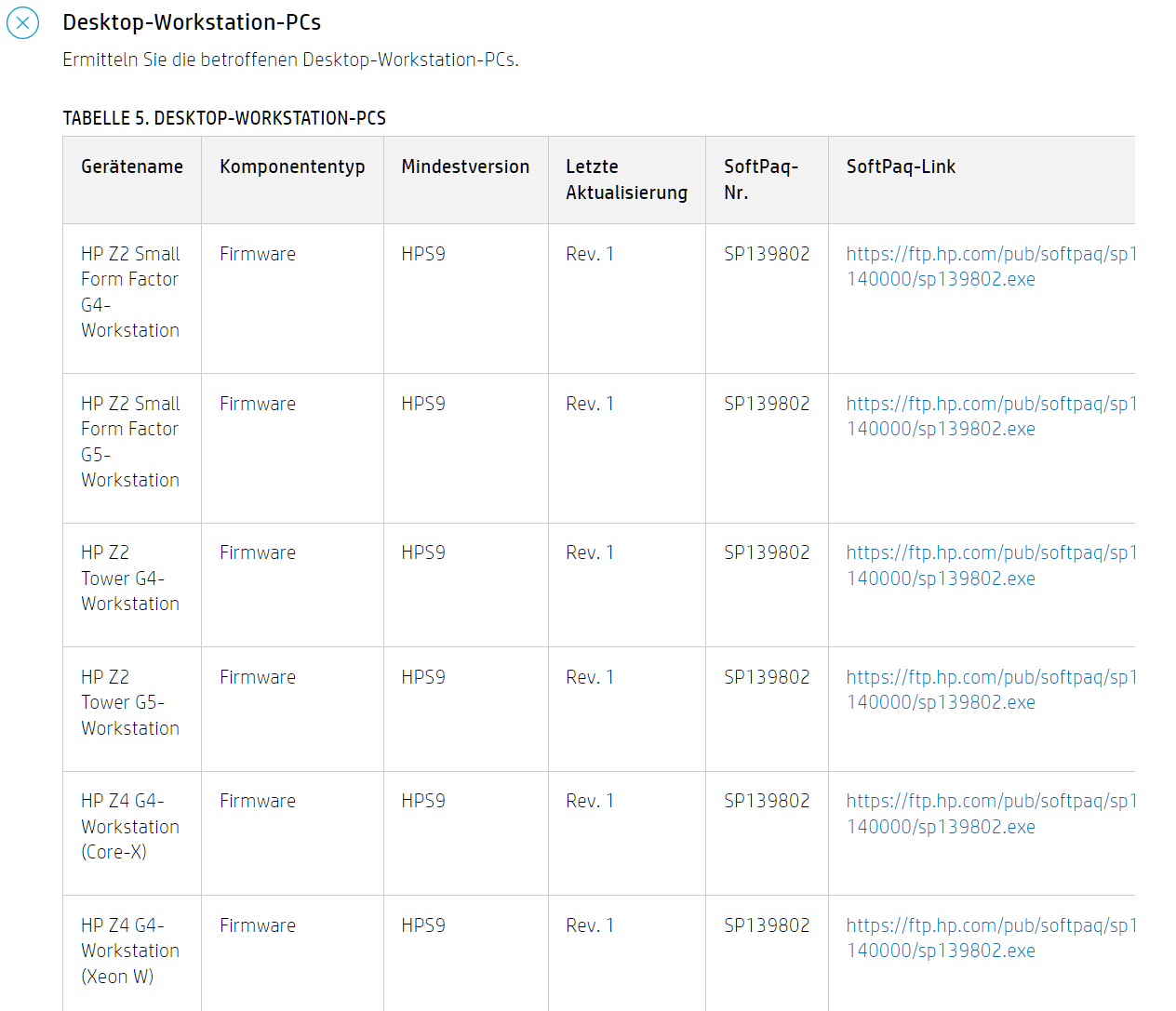Image resolution: width=1176 pixels, height=1011 pixels.
Task: Click HPS9 in the Z2 Tower G5 row
Action: tap(423, 677)
